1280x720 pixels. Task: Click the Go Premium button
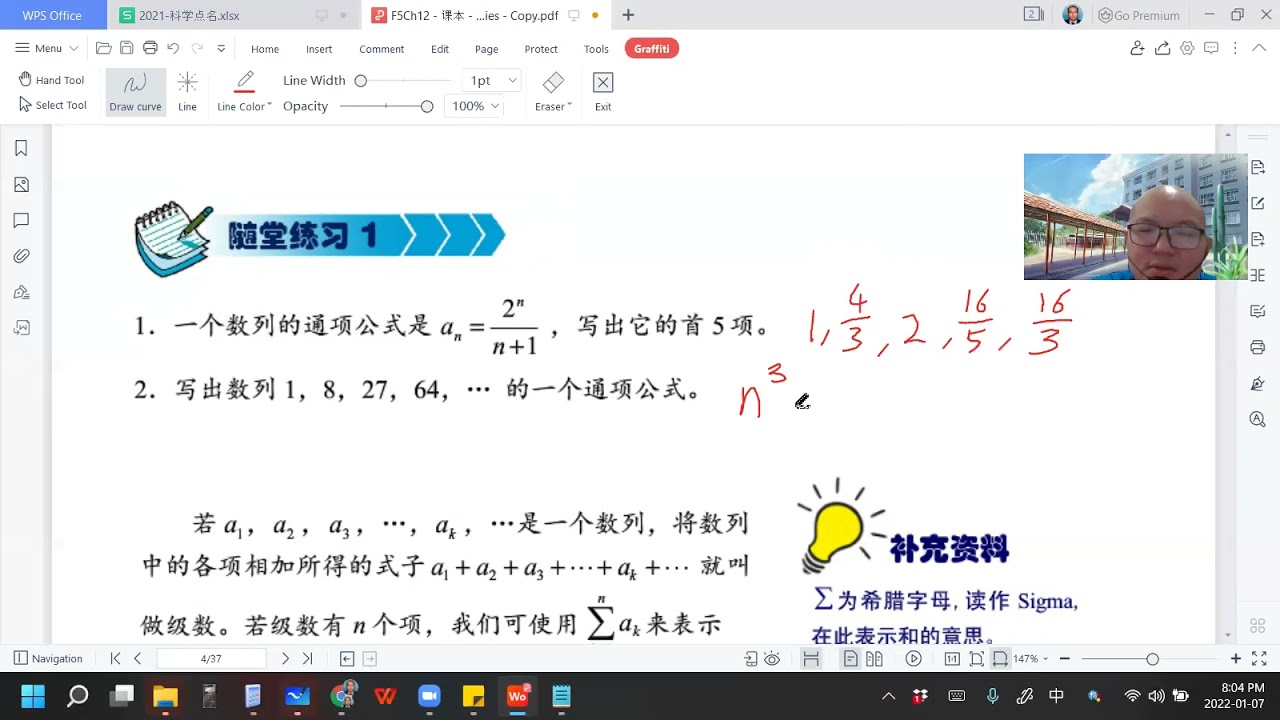1139,15
